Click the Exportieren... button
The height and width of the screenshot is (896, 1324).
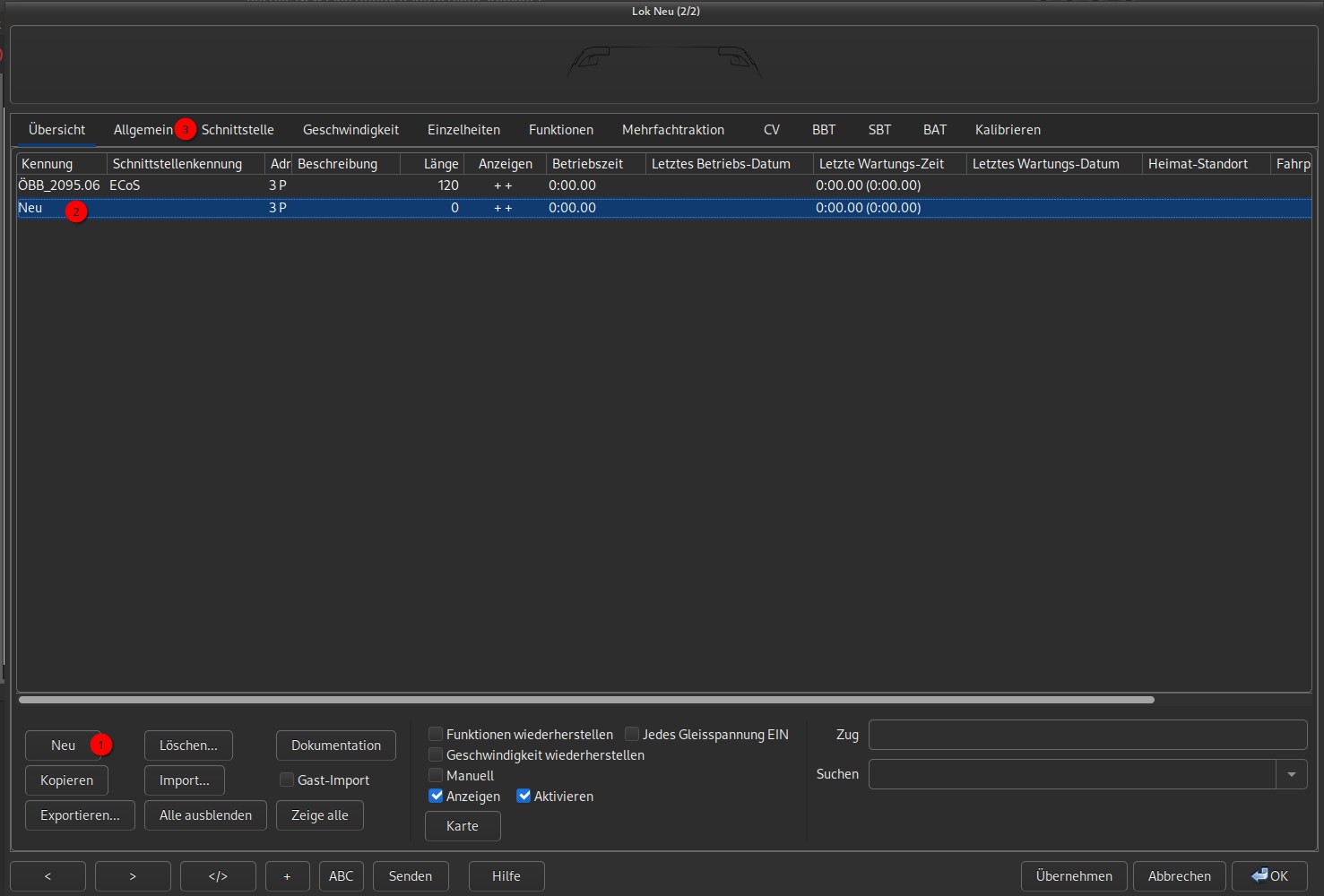80,815
